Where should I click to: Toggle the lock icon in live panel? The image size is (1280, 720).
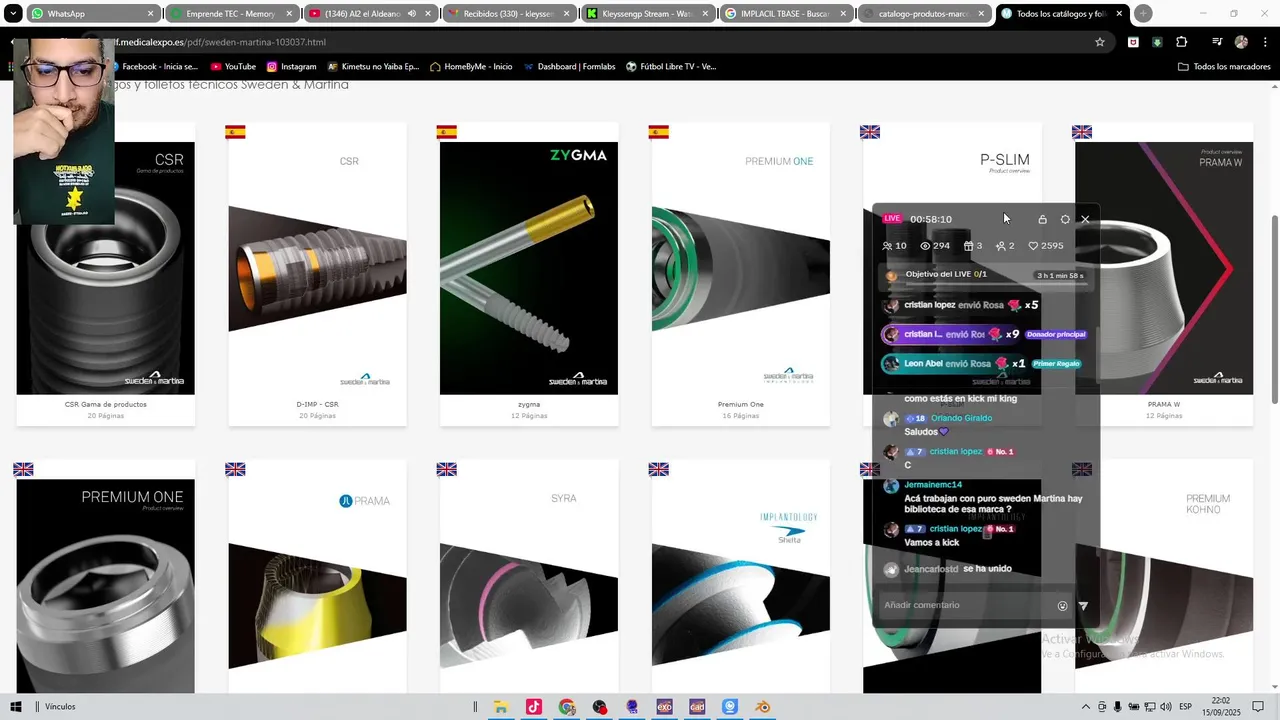[x=1042, y=219]
